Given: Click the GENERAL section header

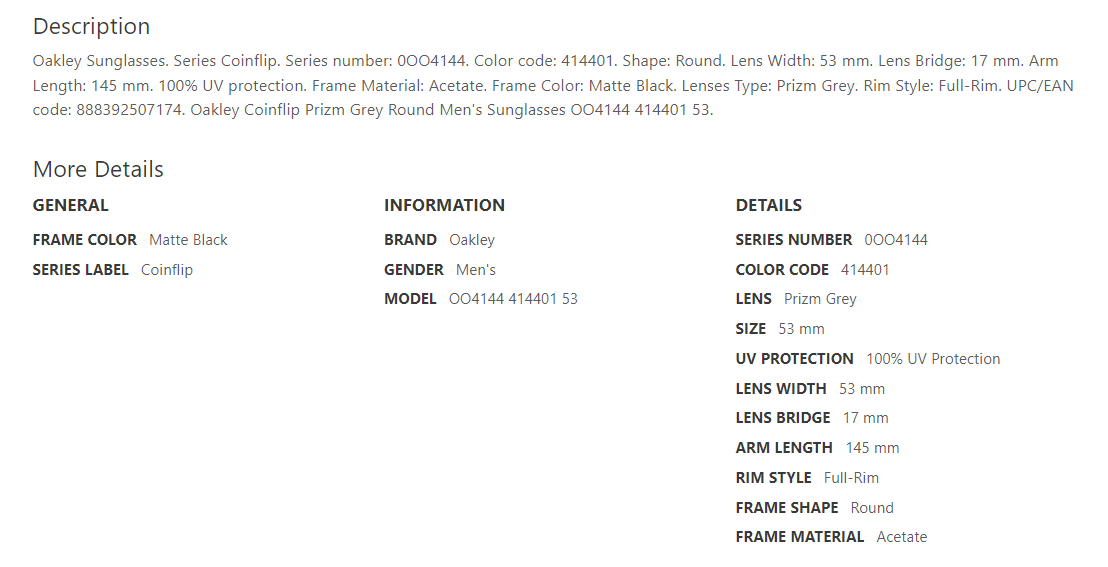Looking at the screenshot, I should tap(70, 205).
